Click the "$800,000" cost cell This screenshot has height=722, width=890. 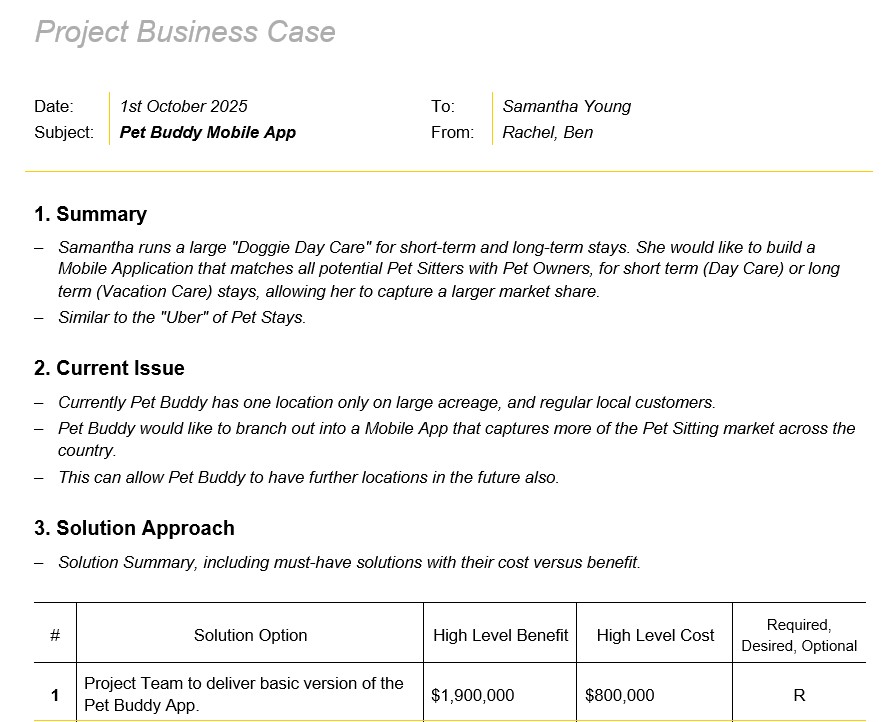(619, 695)
